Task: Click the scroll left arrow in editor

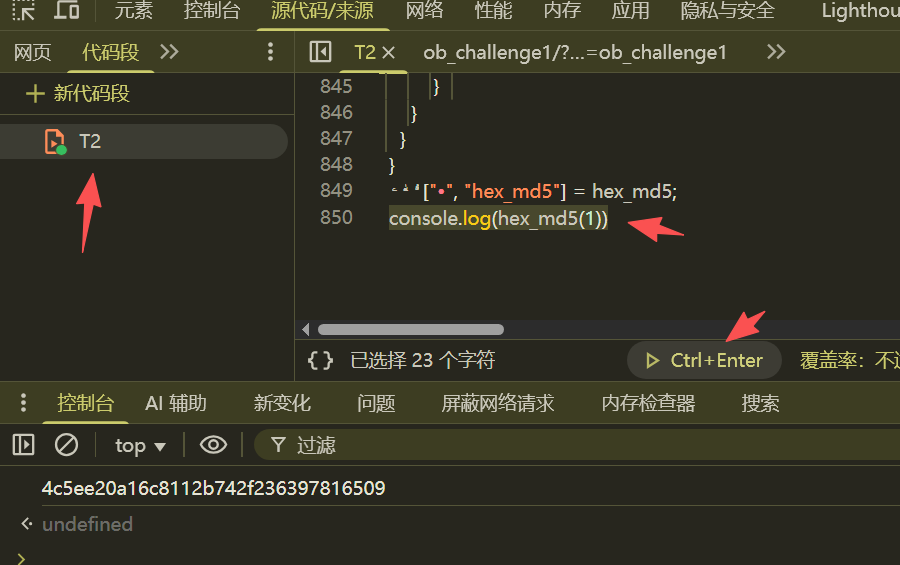Action: tap(305, 330)
